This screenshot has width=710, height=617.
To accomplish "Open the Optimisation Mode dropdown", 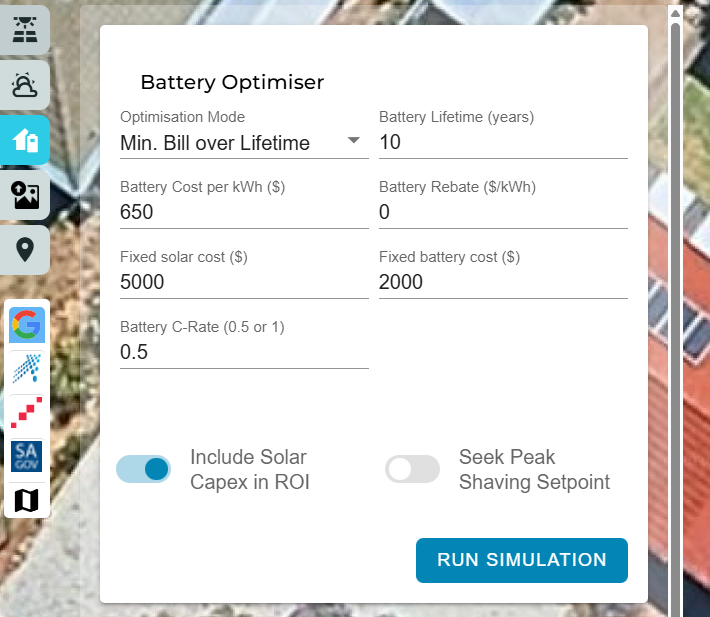I will (x=240, y=143).
